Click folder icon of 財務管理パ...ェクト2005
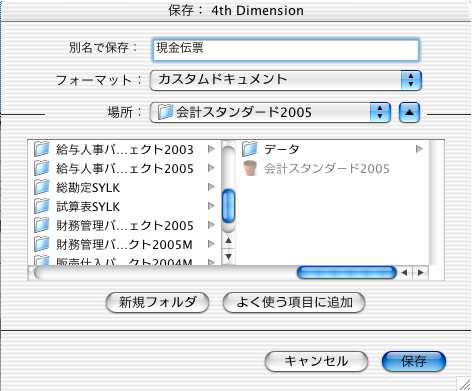Image resolution: width=472 pixels, height=391 pixels. 42,225
